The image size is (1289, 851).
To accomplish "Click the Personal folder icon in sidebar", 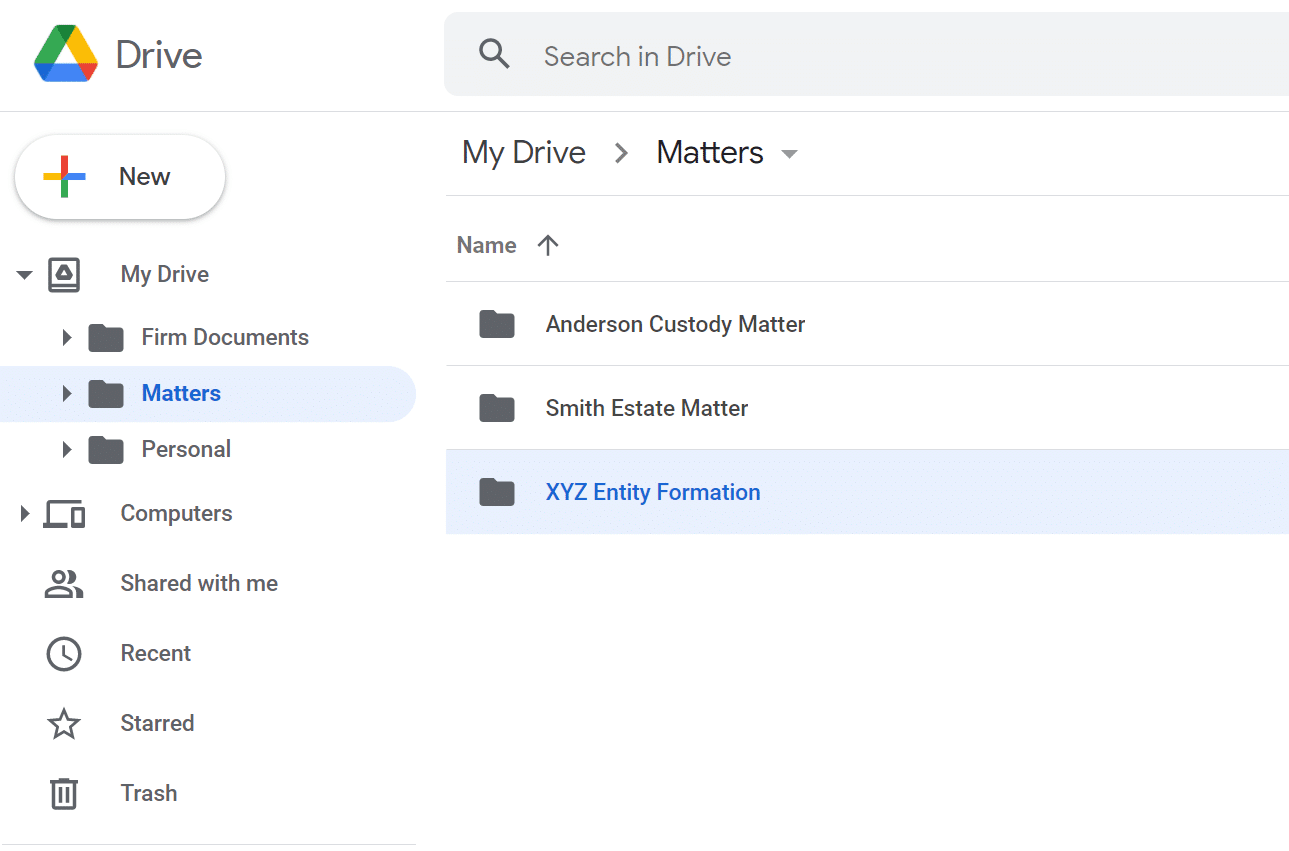I will pos(106,450).
